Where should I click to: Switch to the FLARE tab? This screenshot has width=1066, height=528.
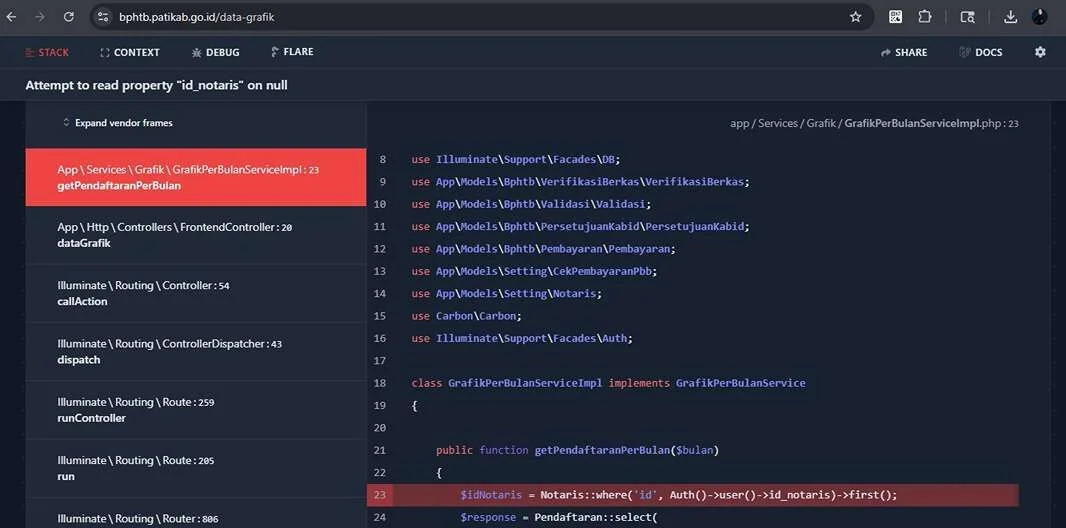click(292, 52)
